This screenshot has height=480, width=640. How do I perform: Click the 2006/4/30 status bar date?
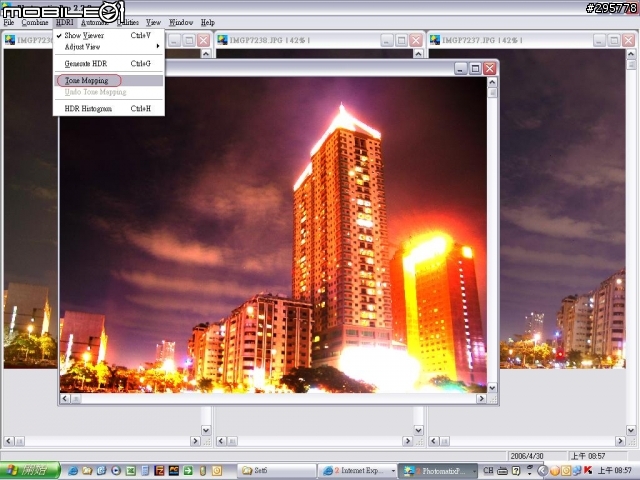point(527,456)
